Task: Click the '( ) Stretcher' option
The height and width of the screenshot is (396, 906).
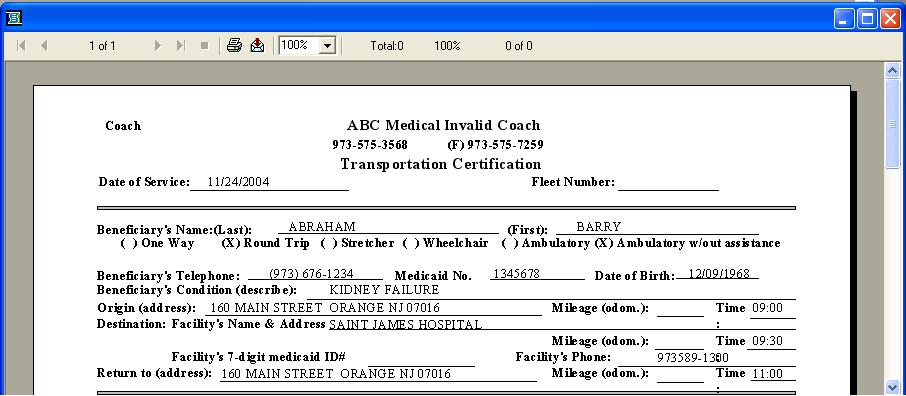Action: tap(357, 243)
